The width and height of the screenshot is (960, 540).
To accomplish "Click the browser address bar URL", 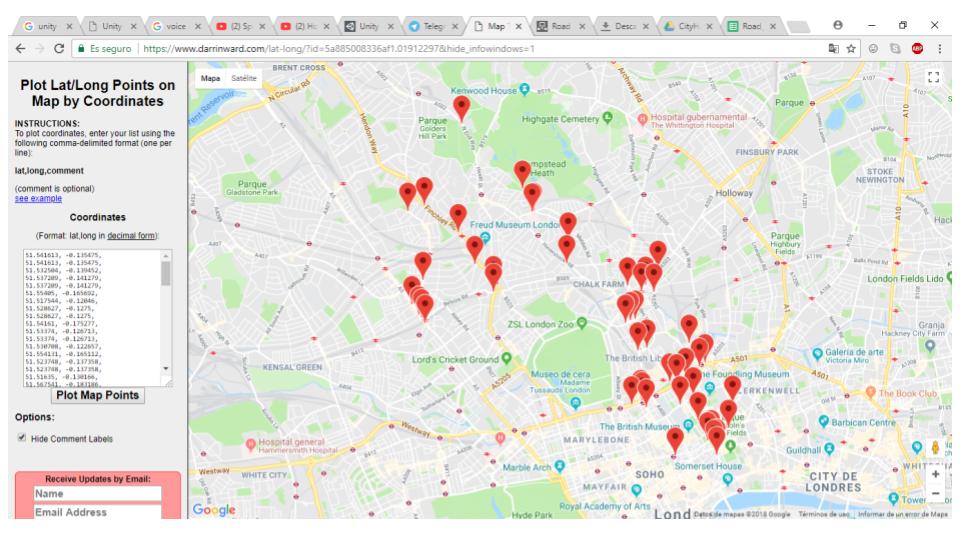I will [339, 48].
